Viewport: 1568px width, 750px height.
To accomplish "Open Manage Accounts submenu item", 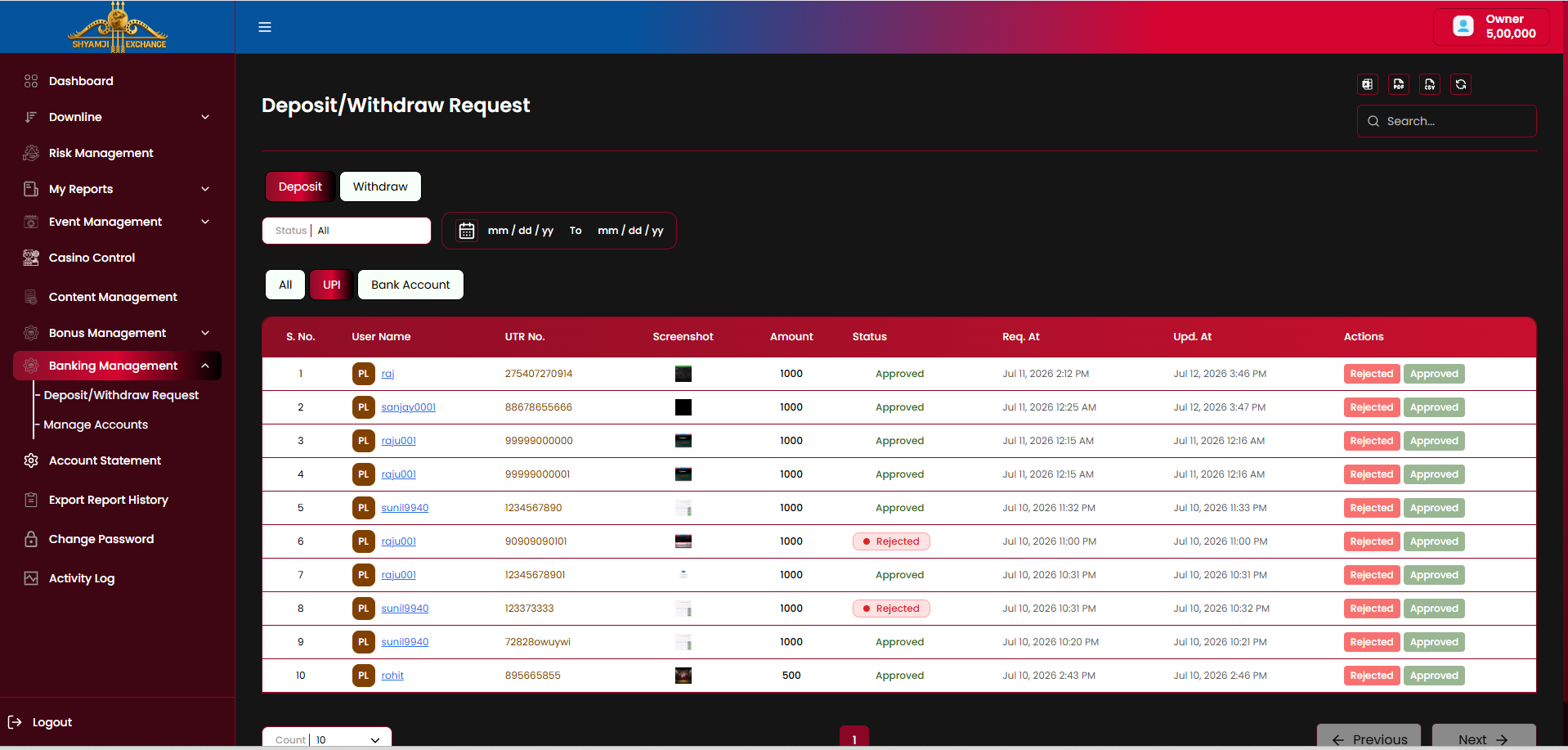I will click(x=96, y=424).
